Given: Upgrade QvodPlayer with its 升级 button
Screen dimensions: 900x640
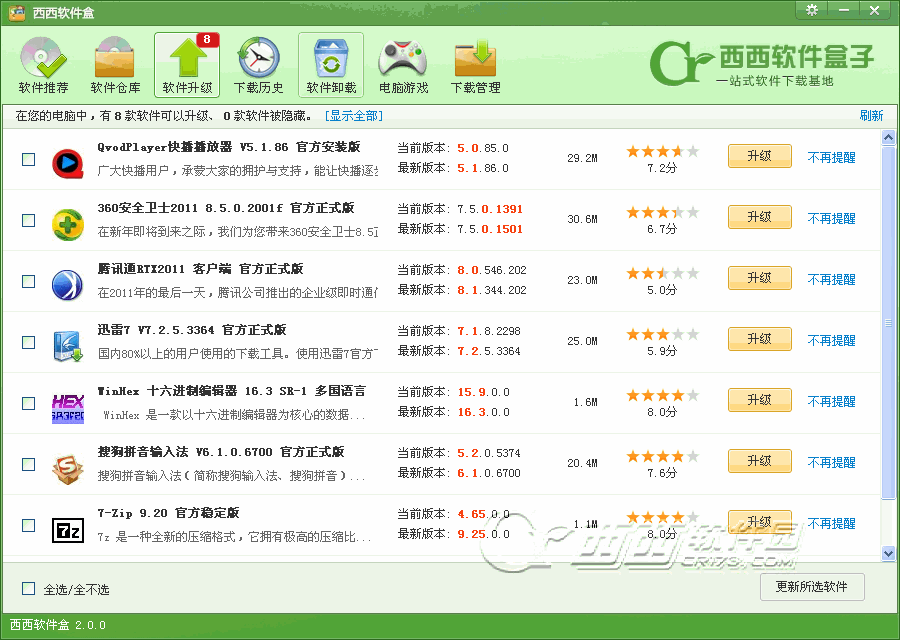Looking at the screenshot, I should click(760, 156).
